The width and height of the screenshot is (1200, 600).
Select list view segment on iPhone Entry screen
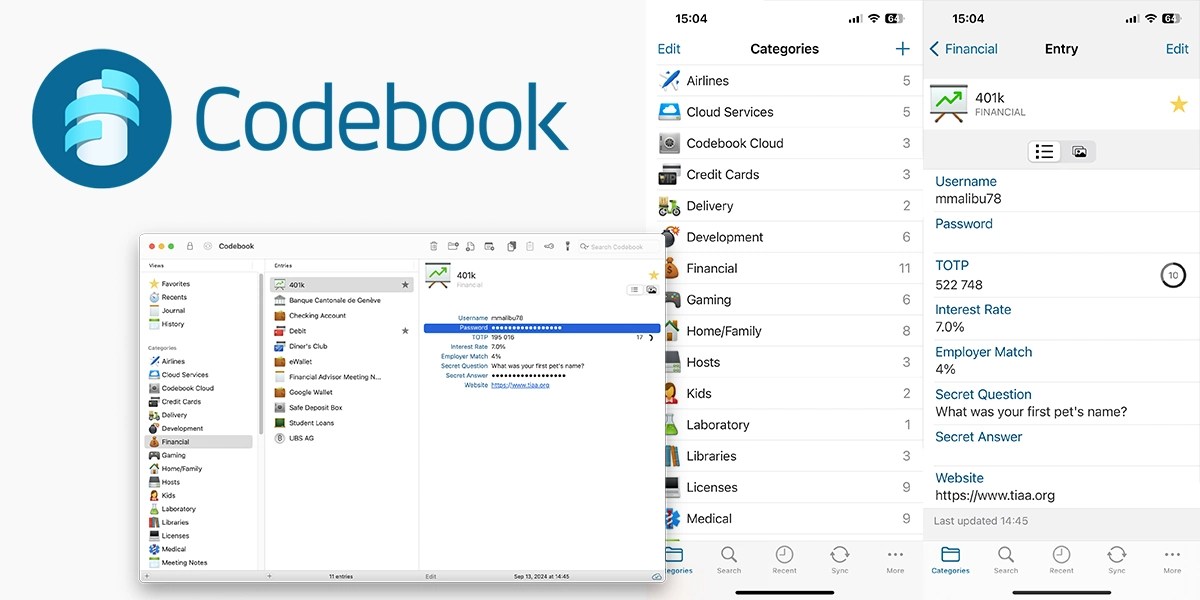(1045, 152)
